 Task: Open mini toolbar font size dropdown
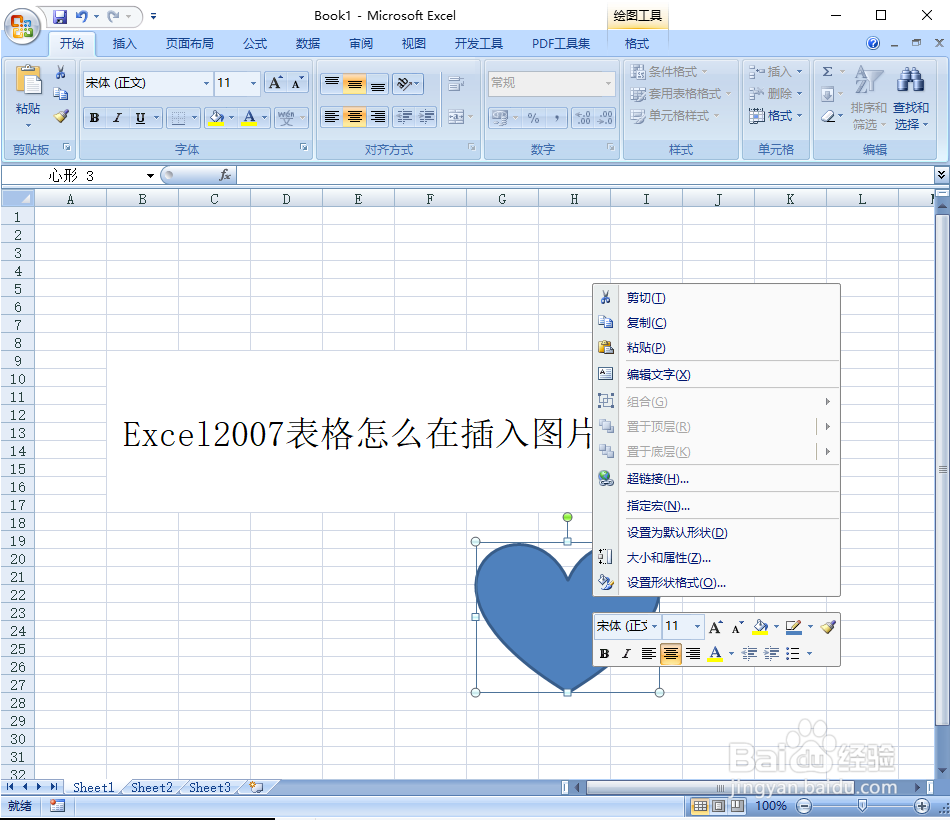pyautogui.click(x=697, y=626)
